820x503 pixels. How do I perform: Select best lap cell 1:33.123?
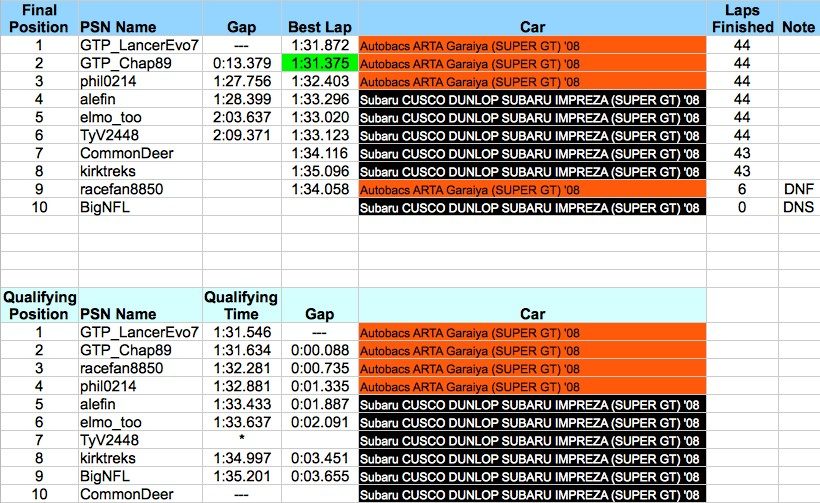[320, 135]
